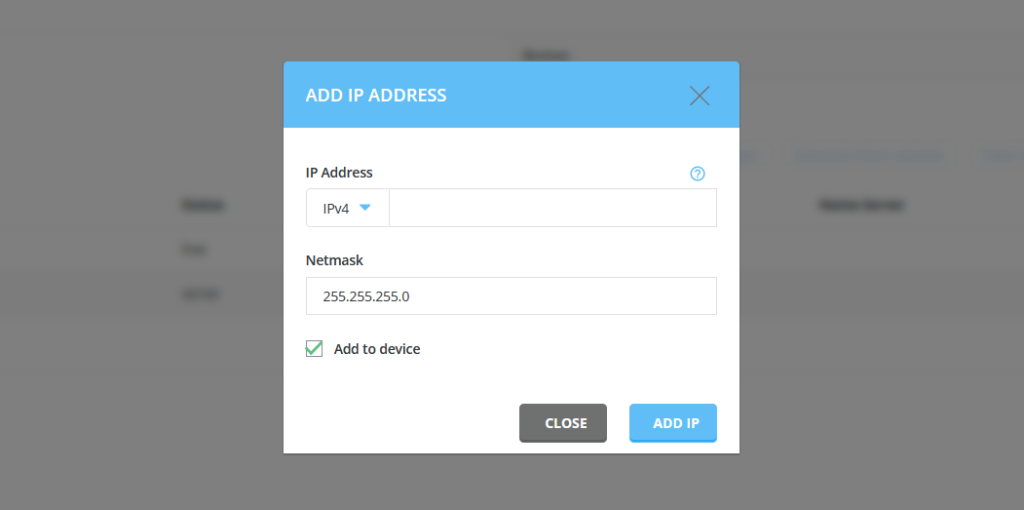Click the green checkmark beside Add to device
Image resolution: width=1024 pixels, height=510 pixels.
click(314, 348)
